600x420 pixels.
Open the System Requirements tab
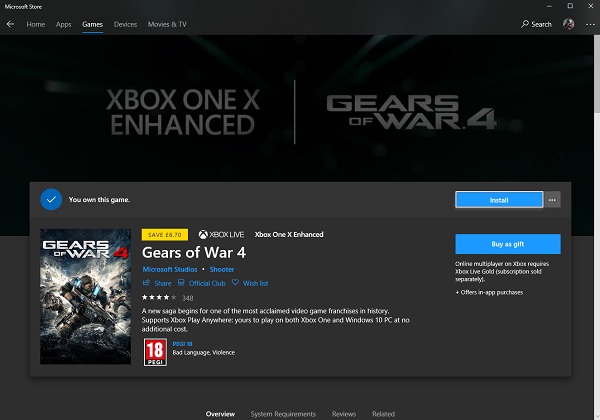point(283,414)
